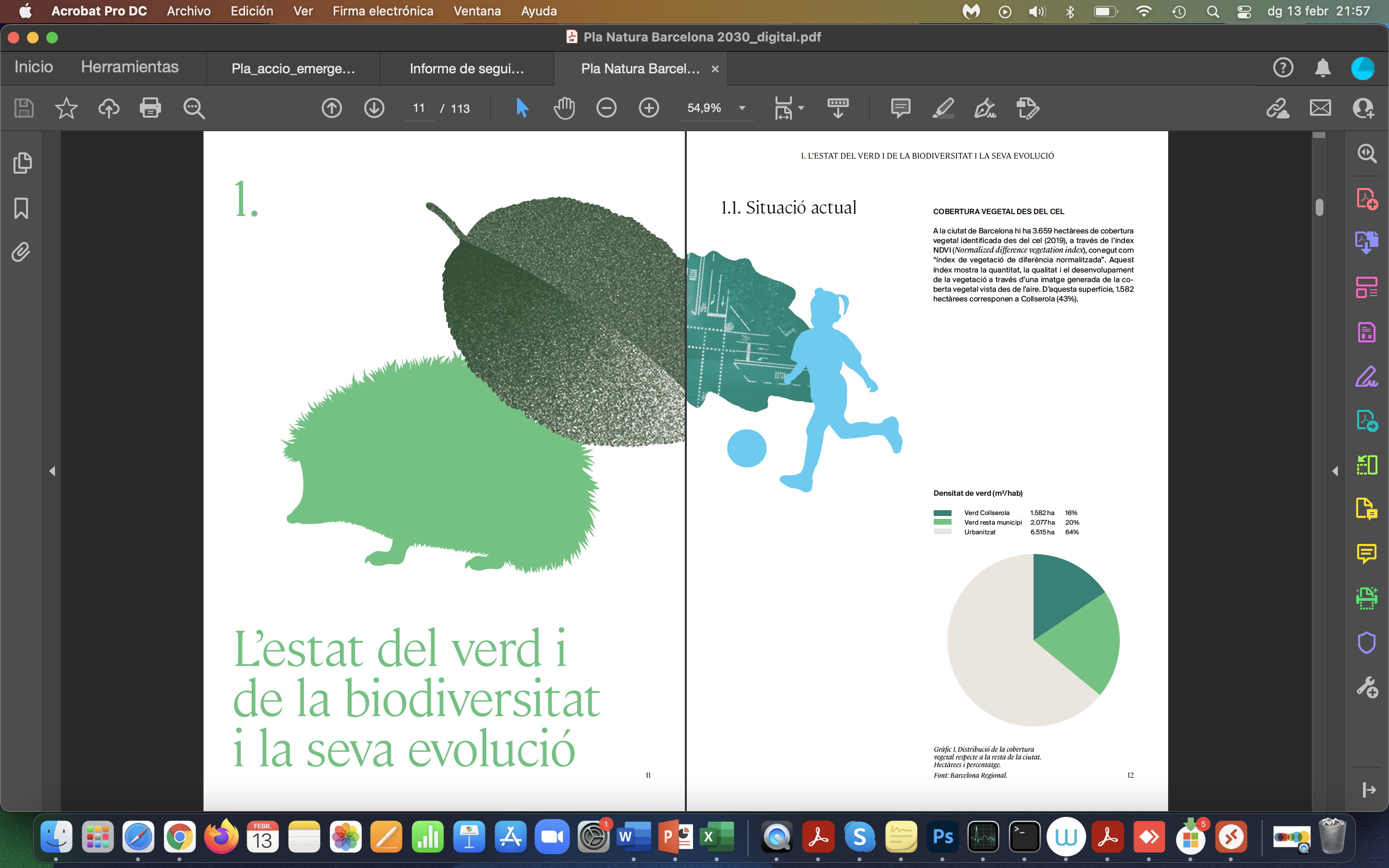Toggle the selection arrow tool
Screen dimensions: 1389x868
[x=521, y=108]
